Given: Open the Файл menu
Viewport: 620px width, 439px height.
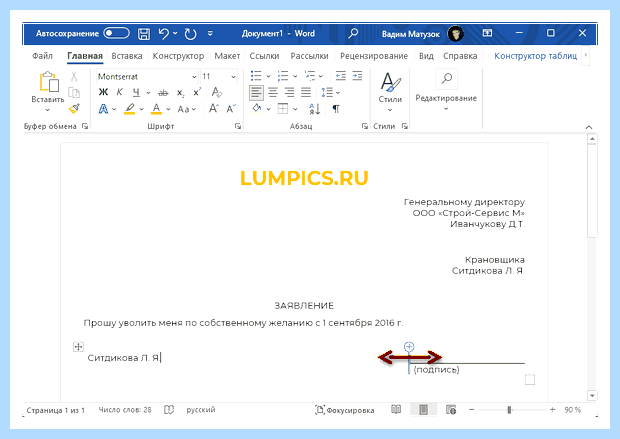Looking at the screenshot, I should (42, 56).
